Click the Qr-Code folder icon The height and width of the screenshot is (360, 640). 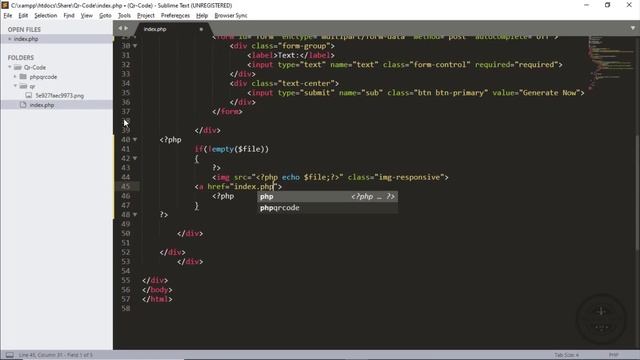point(18,67)
